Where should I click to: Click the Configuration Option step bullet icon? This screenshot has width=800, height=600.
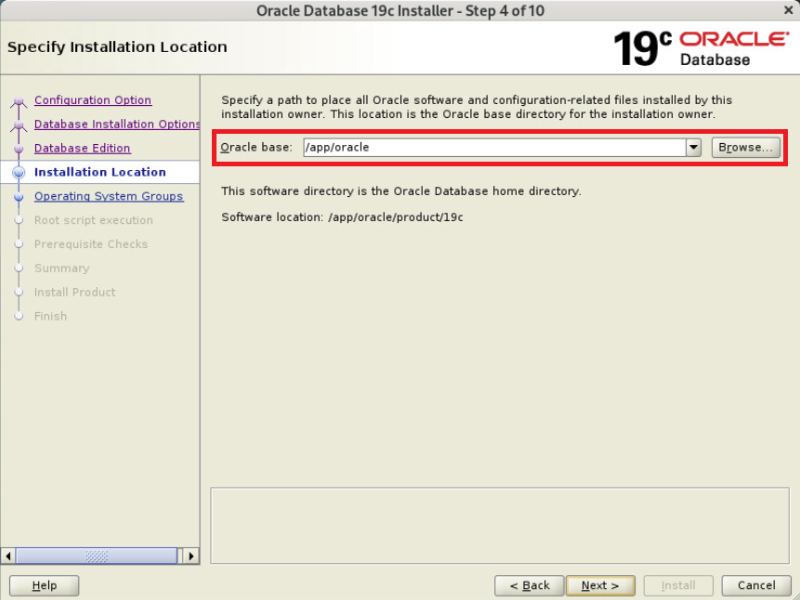[x=19, y=101]
